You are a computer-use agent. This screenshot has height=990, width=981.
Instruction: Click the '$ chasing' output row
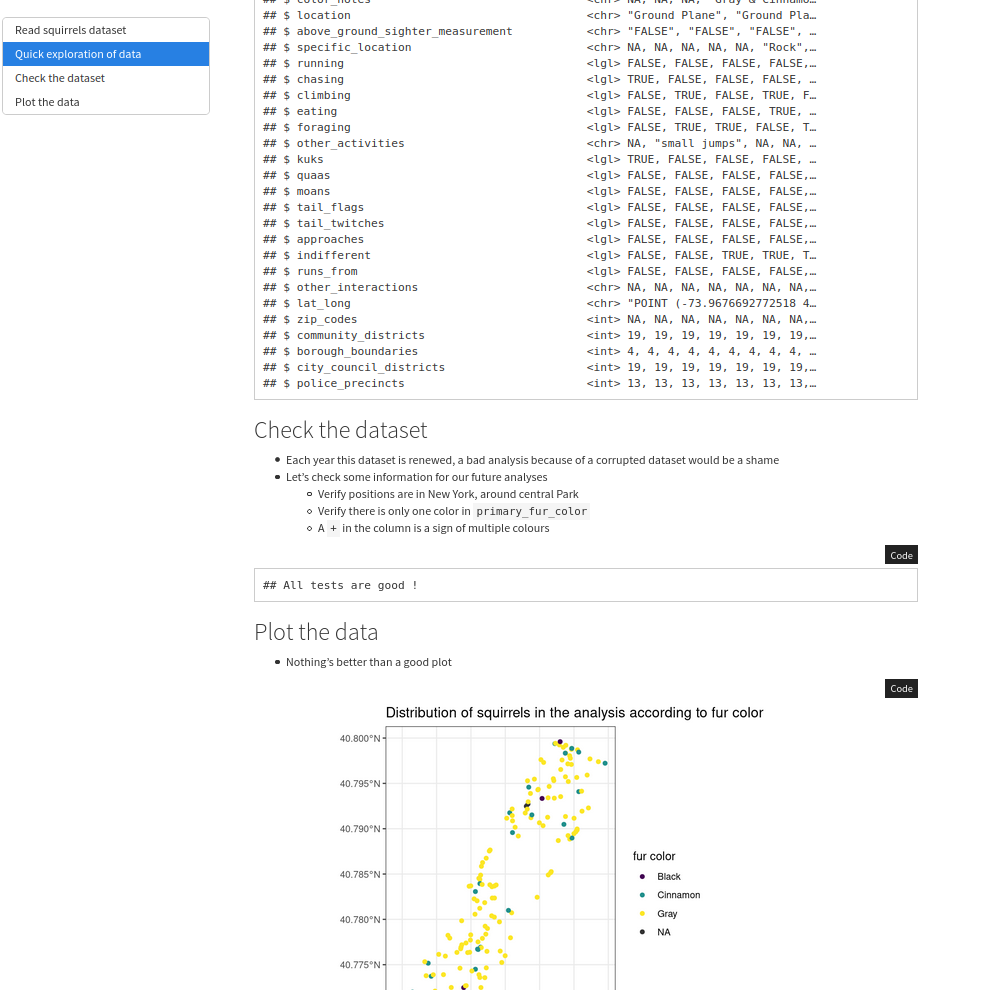540,80
